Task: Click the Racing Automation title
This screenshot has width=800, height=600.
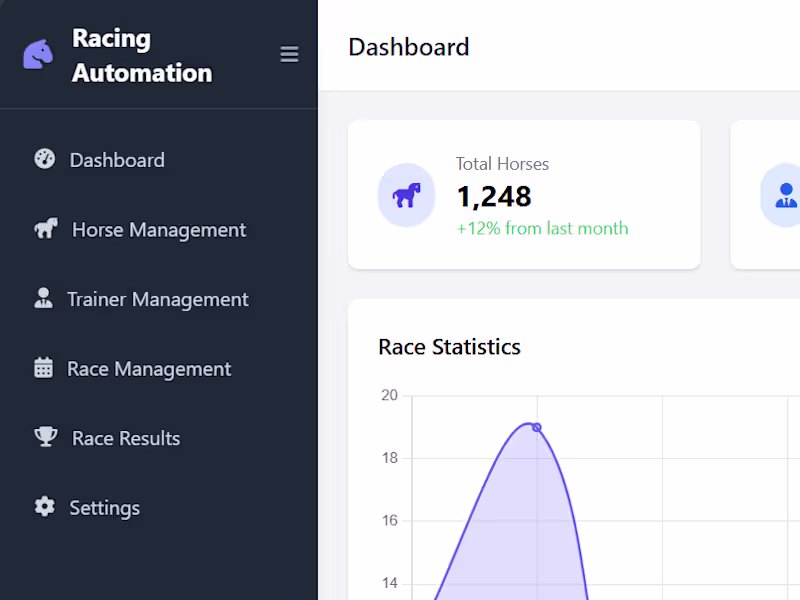Action: pyautogui.click(x=142, y=55)
